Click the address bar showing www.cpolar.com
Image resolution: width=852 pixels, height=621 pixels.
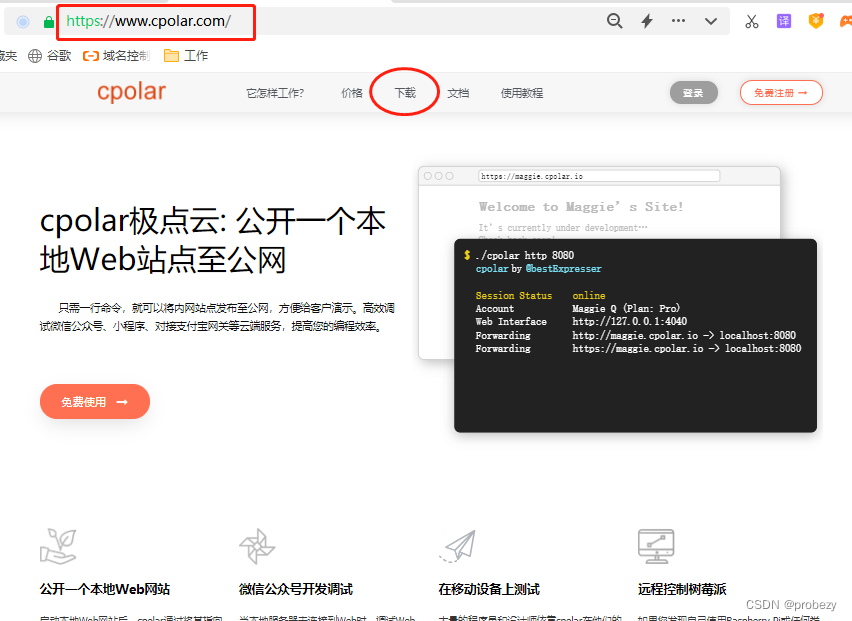150,20
